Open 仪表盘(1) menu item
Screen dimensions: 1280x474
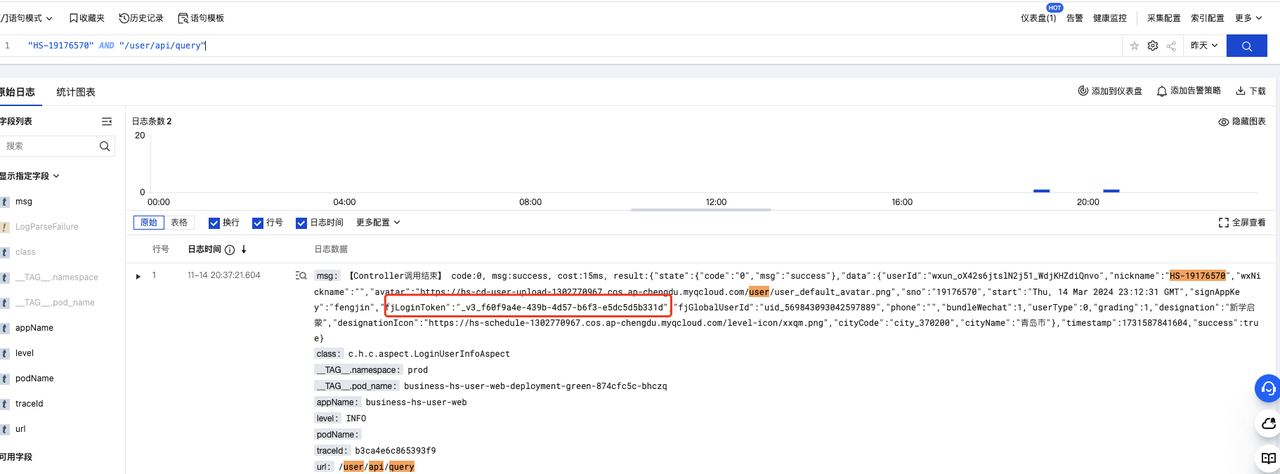tap(1038, 18)
